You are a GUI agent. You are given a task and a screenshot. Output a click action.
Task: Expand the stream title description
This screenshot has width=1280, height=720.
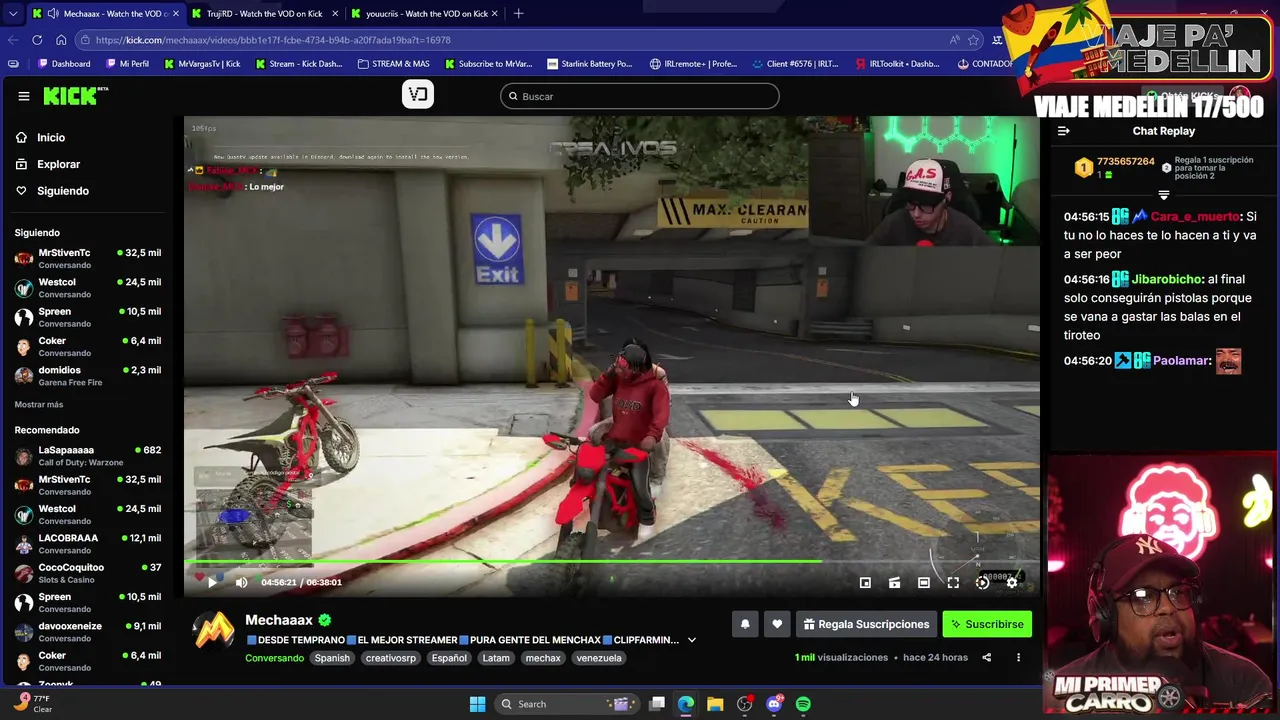click(691, 640)
